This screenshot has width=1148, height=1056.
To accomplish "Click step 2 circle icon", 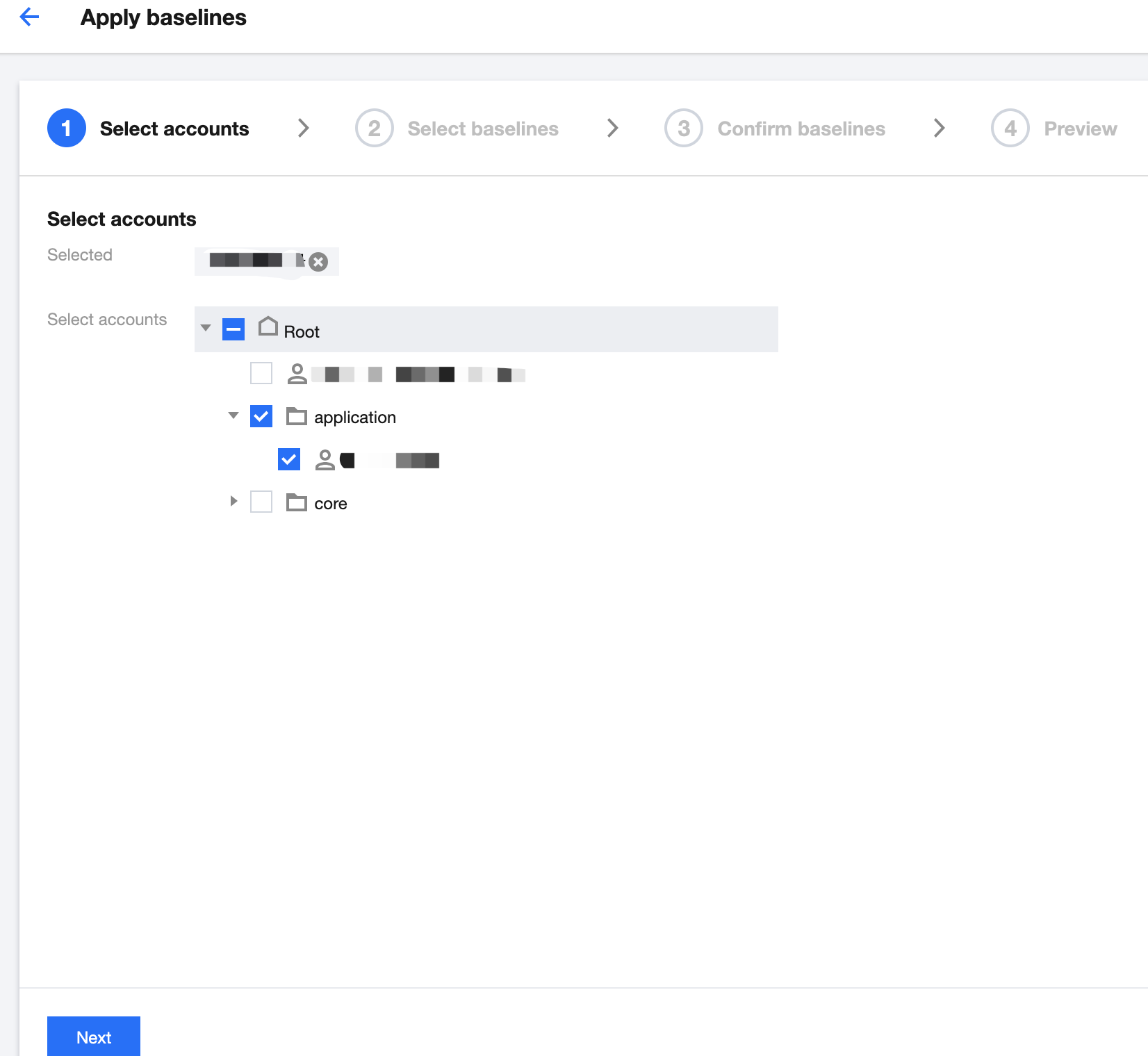I will pos(375,129).
